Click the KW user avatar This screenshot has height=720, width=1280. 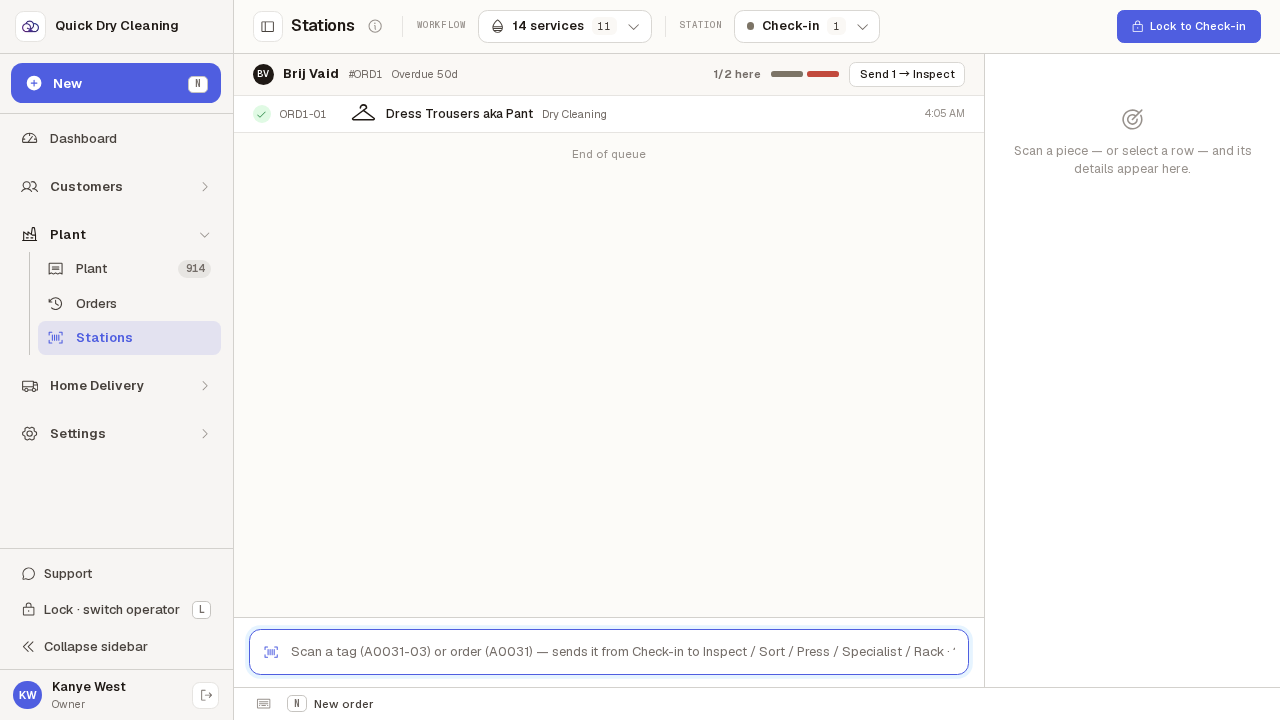27,695
